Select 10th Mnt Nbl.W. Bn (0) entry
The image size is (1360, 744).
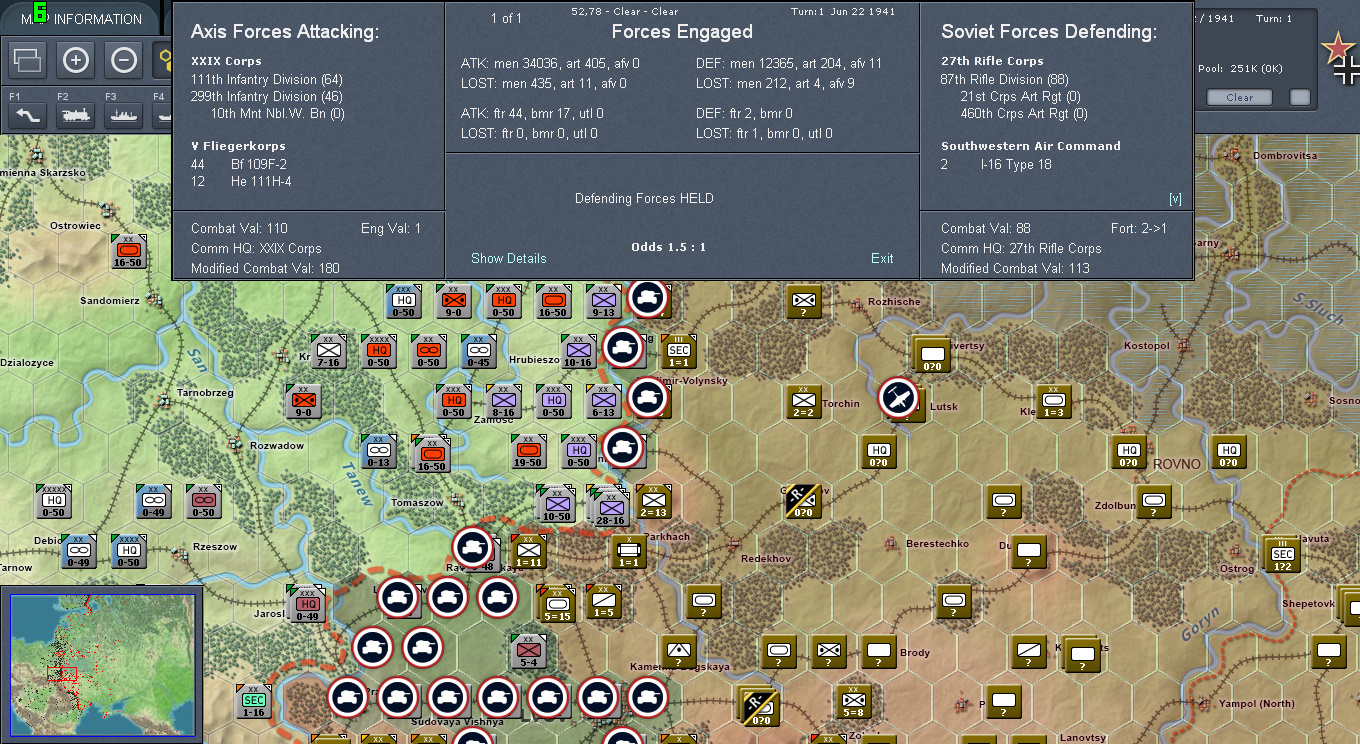pyautogui.click(x=277, y=114)
